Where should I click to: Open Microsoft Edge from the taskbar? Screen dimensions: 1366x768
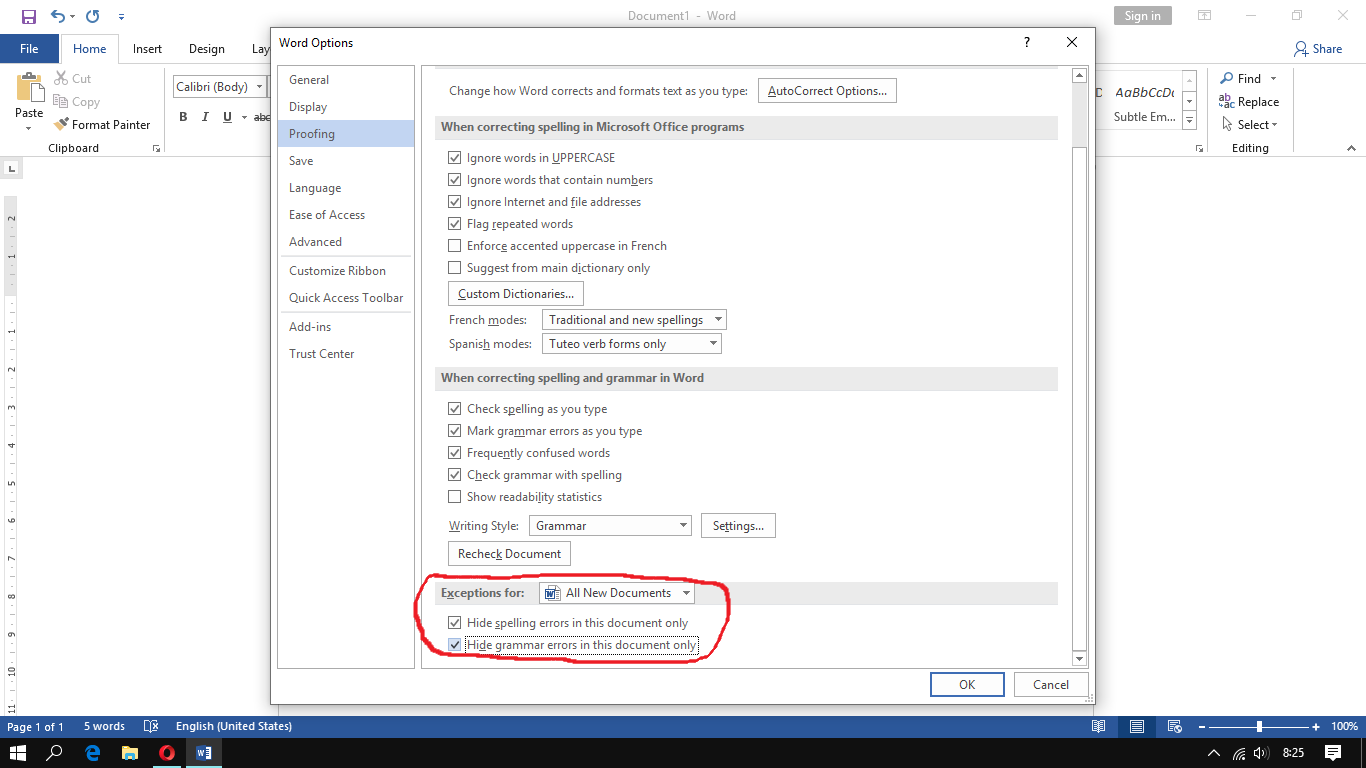pyautogui.click(x=93, y=753)
